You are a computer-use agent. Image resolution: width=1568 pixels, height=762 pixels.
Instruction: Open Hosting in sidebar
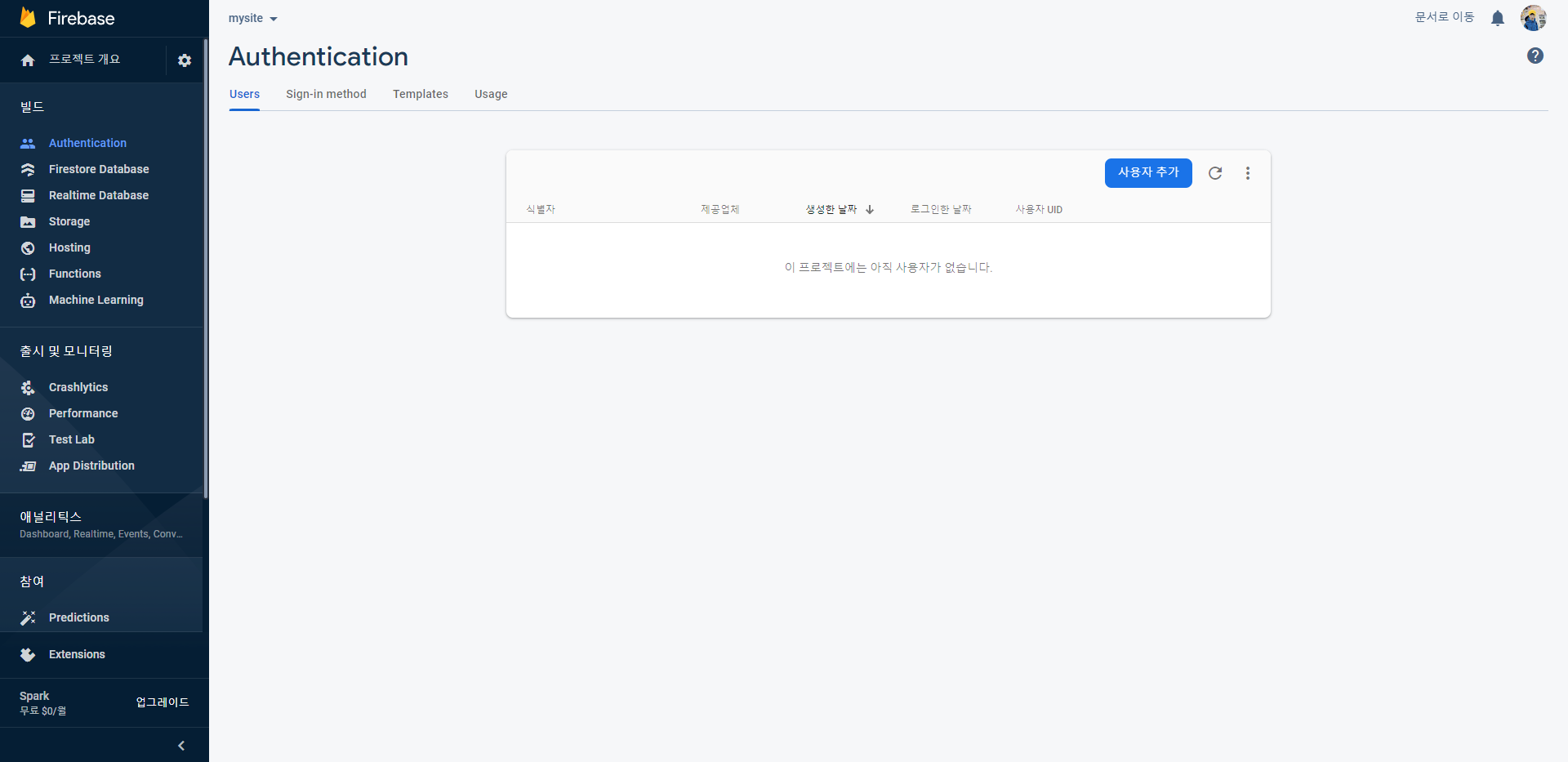[x=69, y=247]
